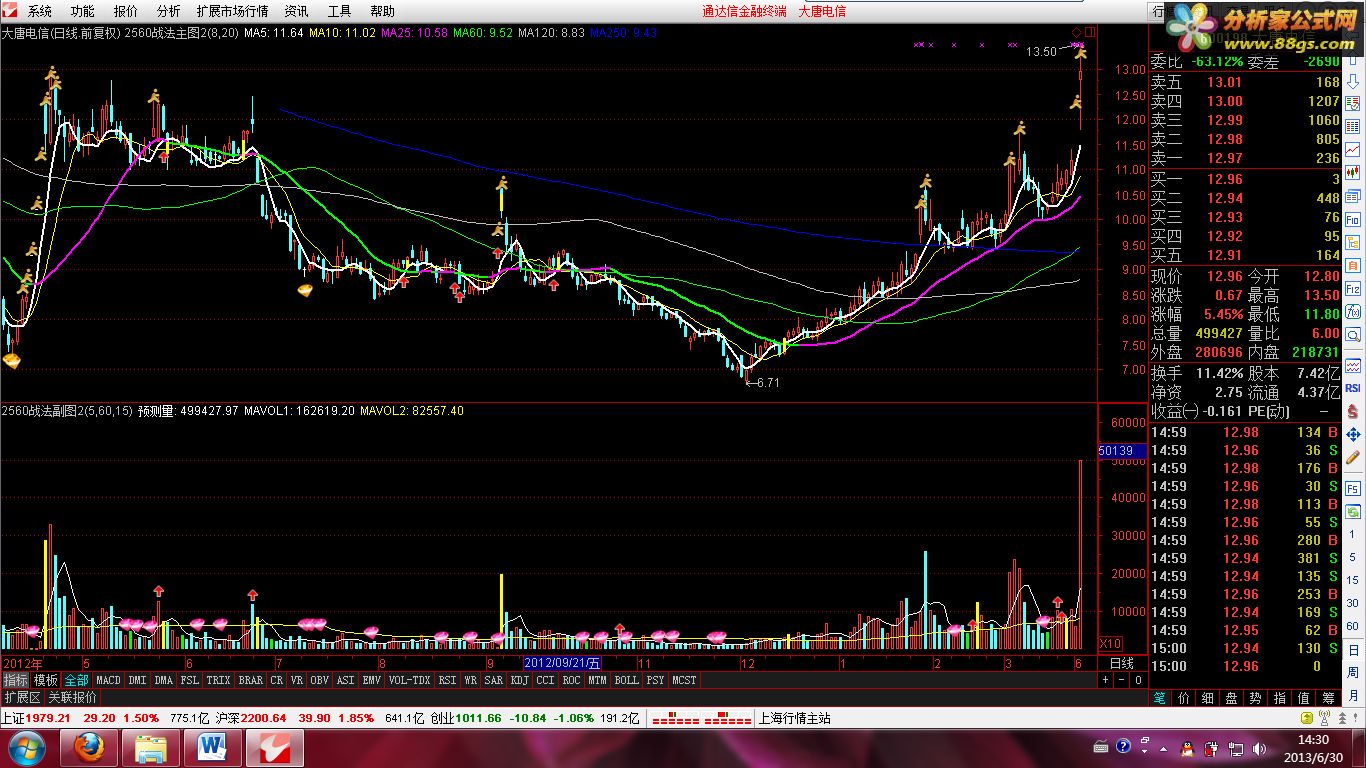
Task: Select the 筹 tab in tick panel
Action: point(1328,698)
